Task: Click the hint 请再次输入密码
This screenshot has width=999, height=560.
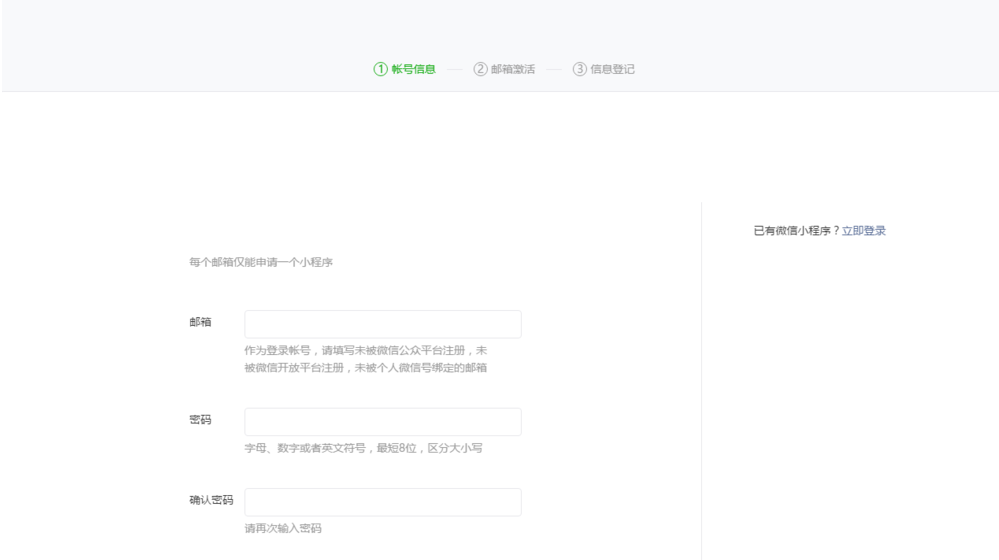Action: point(283,528)
